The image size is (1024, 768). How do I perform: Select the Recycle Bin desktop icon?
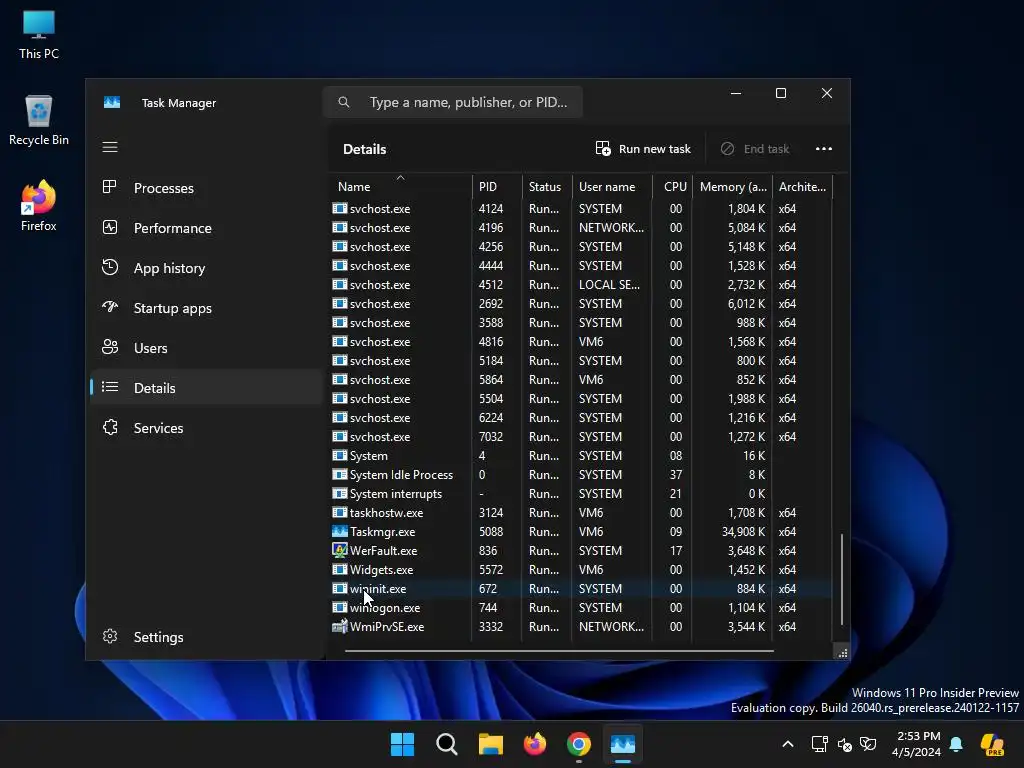(x=39, y=121)
